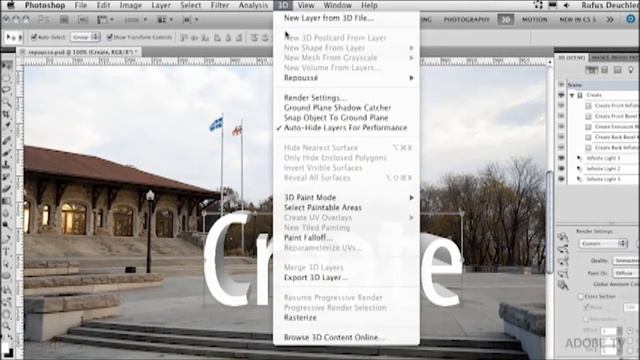Select the 3D mesh tool in panel
This screenshot has width=640, height=360.
click(x=563, y=260)
